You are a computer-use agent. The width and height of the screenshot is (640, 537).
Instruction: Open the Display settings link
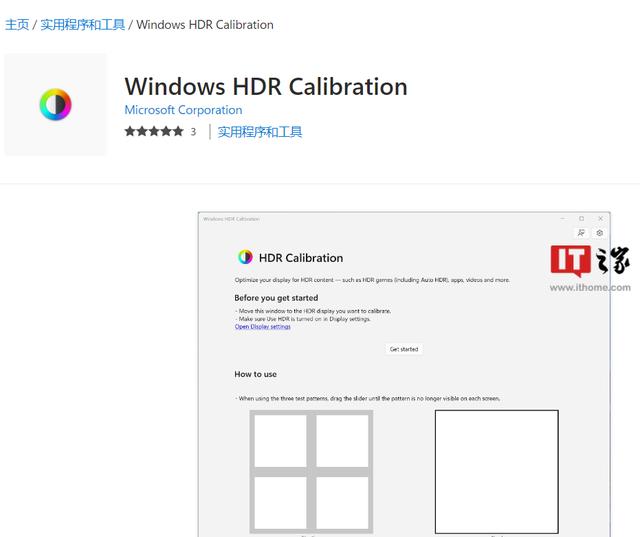point(262,327)
